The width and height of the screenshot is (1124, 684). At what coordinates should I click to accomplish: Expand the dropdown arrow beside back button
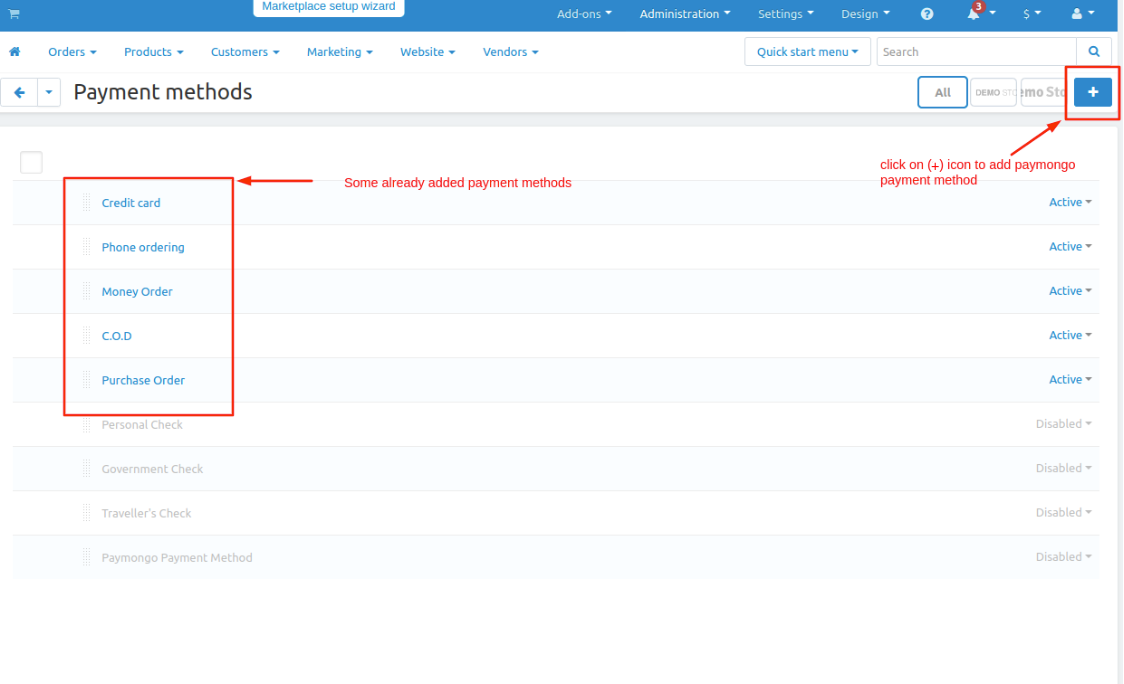49,92
